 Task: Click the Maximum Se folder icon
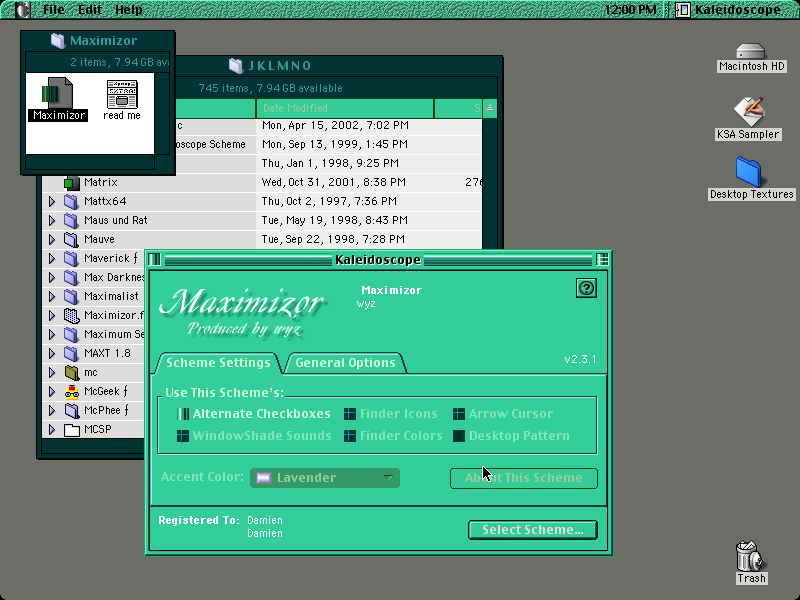point(71,334)
